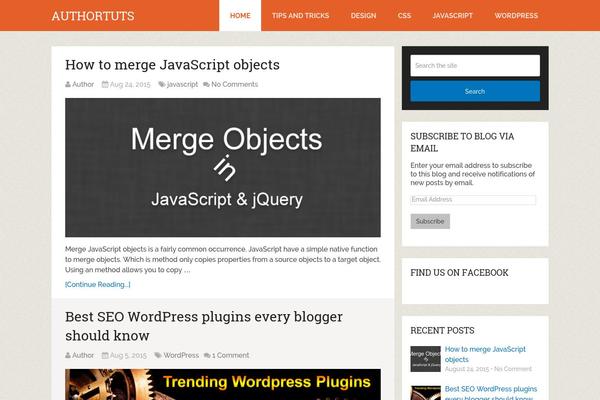
Task: Click the calendar icon next to Aug 5, 2015
Action: pyautogui.click(x=105, y=356)
